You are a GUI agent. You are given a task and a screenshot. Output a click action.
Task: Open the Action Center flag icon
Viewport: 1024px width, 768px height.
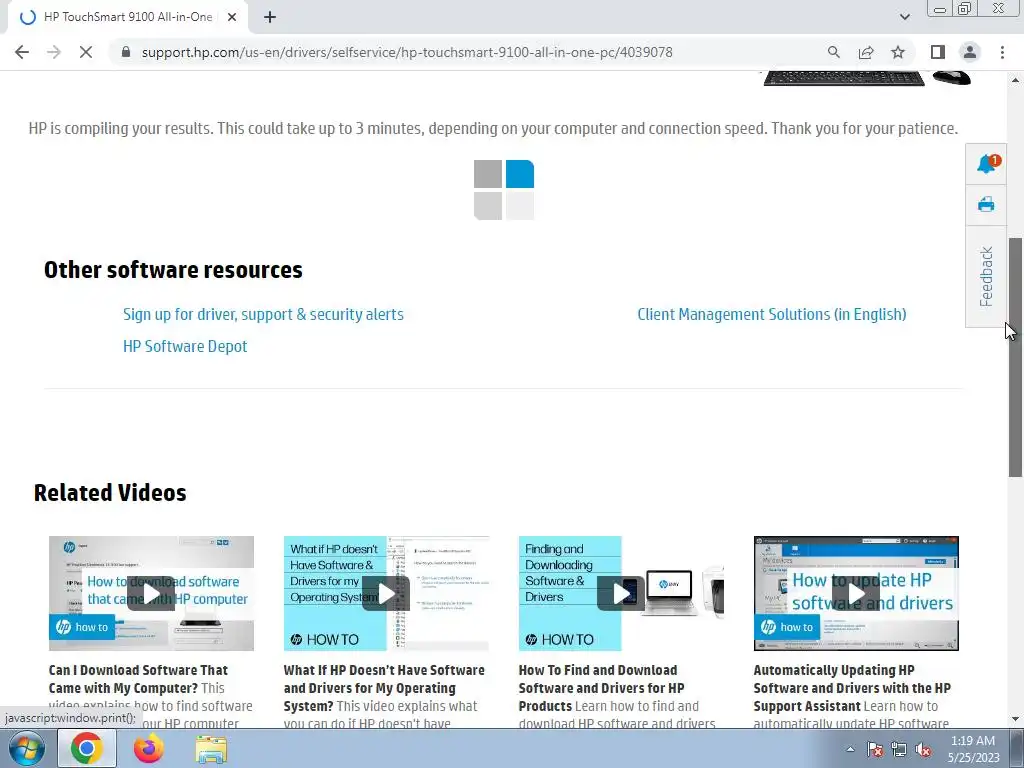click(x=874, y=749)
